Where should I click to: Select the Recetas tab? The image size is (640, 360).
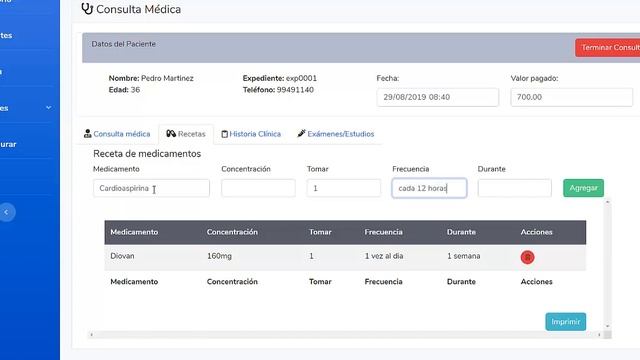[186, 134]
